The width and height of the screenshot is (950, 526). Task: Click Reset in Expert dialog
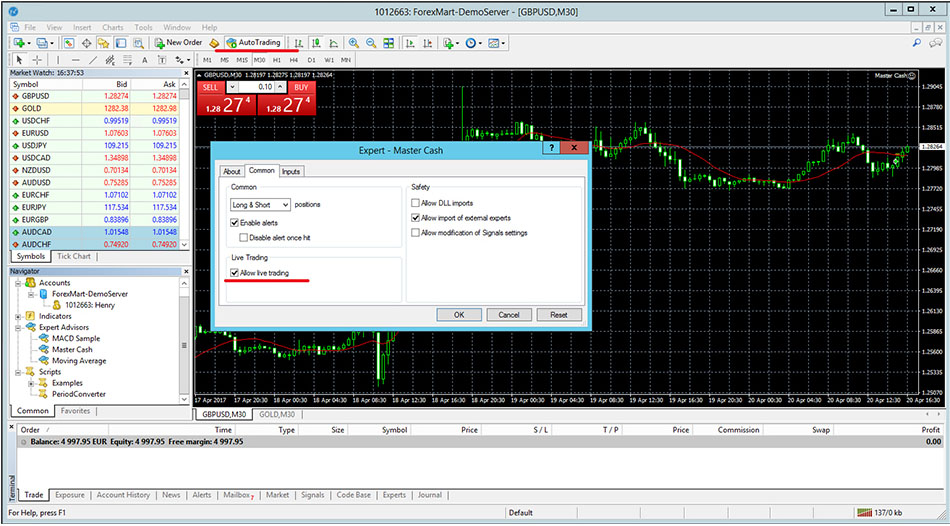[x=559, y=315]
